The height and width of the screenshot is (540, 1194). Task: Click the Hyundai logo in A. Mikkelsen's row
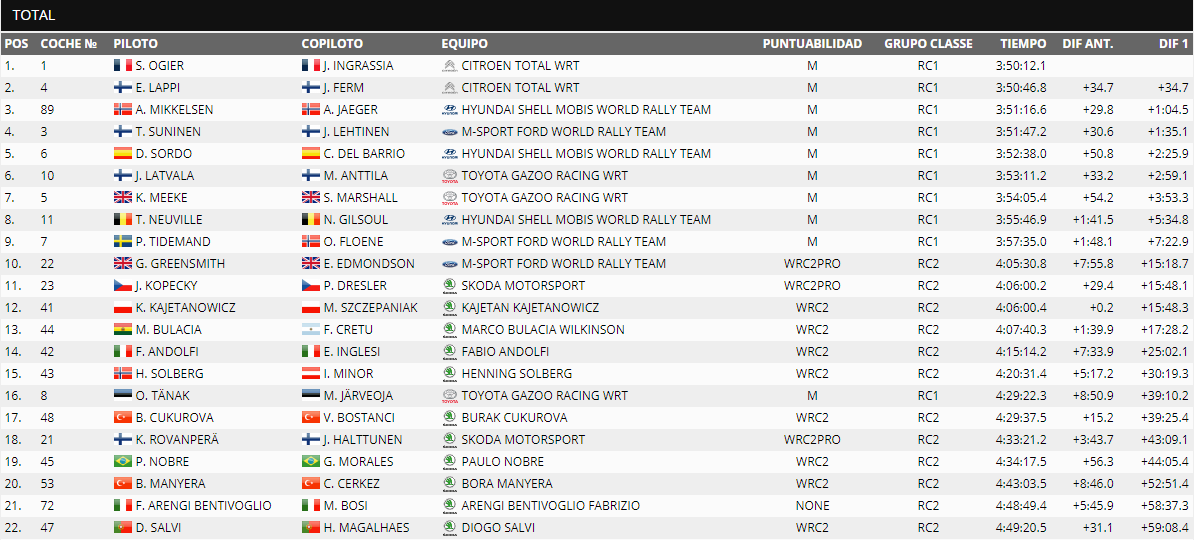(449, 110)
